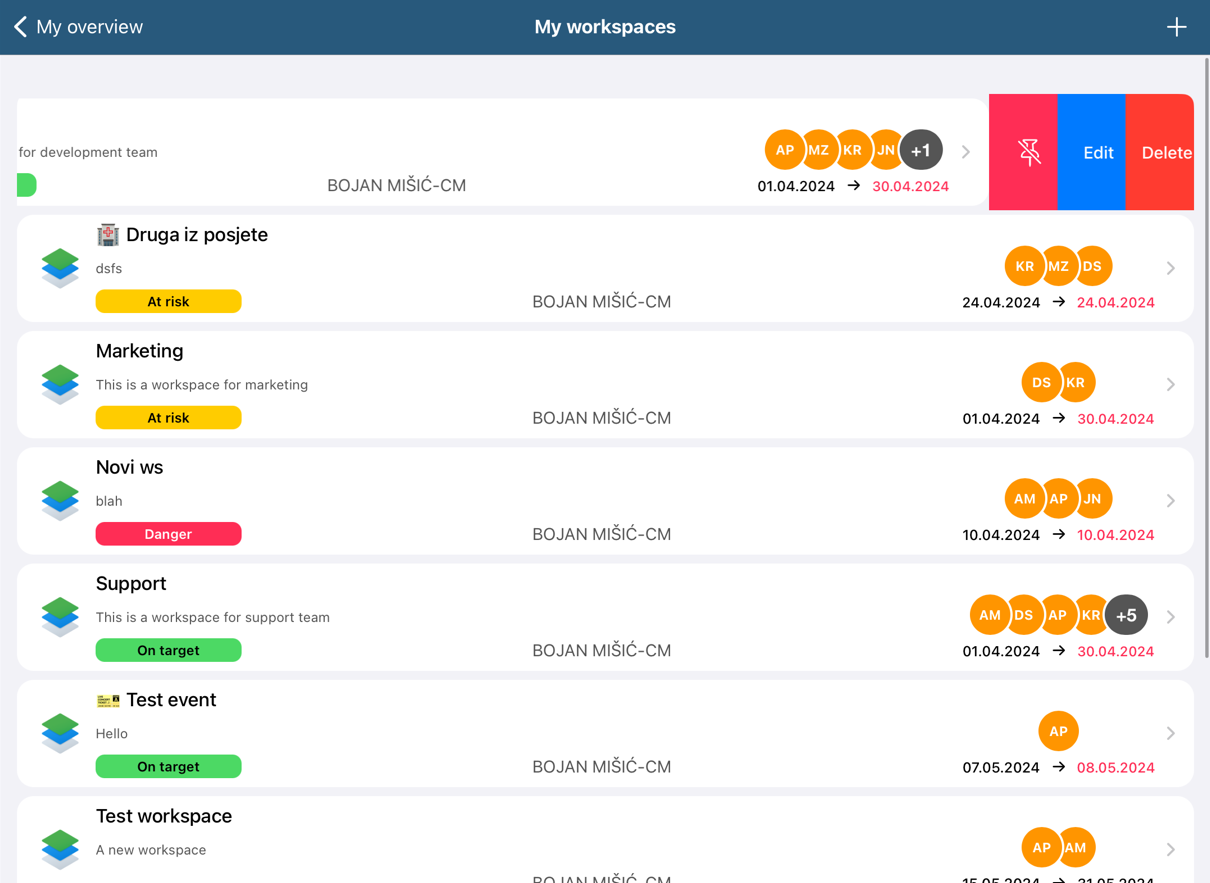Viewport: 1210px width, 883px height.
Task: Go back to My overview
Action: [78, 27]
